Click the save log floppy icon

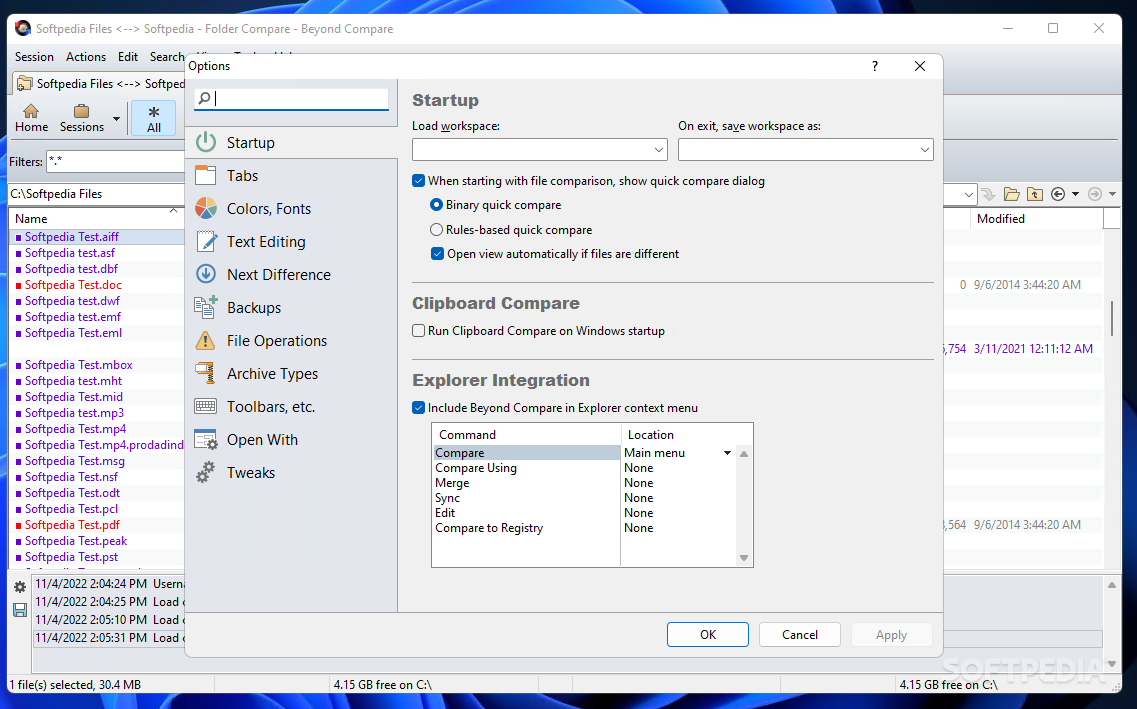pos(20,610)
